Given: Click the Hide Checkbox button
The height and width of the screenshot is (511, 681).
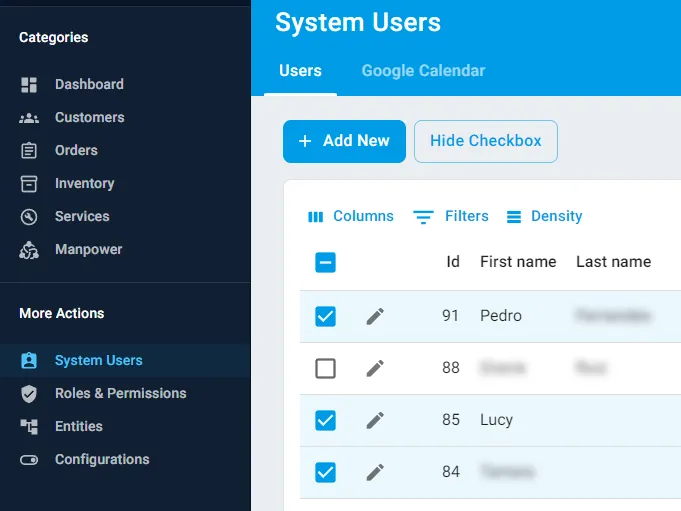Looking at the screenshot, I should coord(486,141).
